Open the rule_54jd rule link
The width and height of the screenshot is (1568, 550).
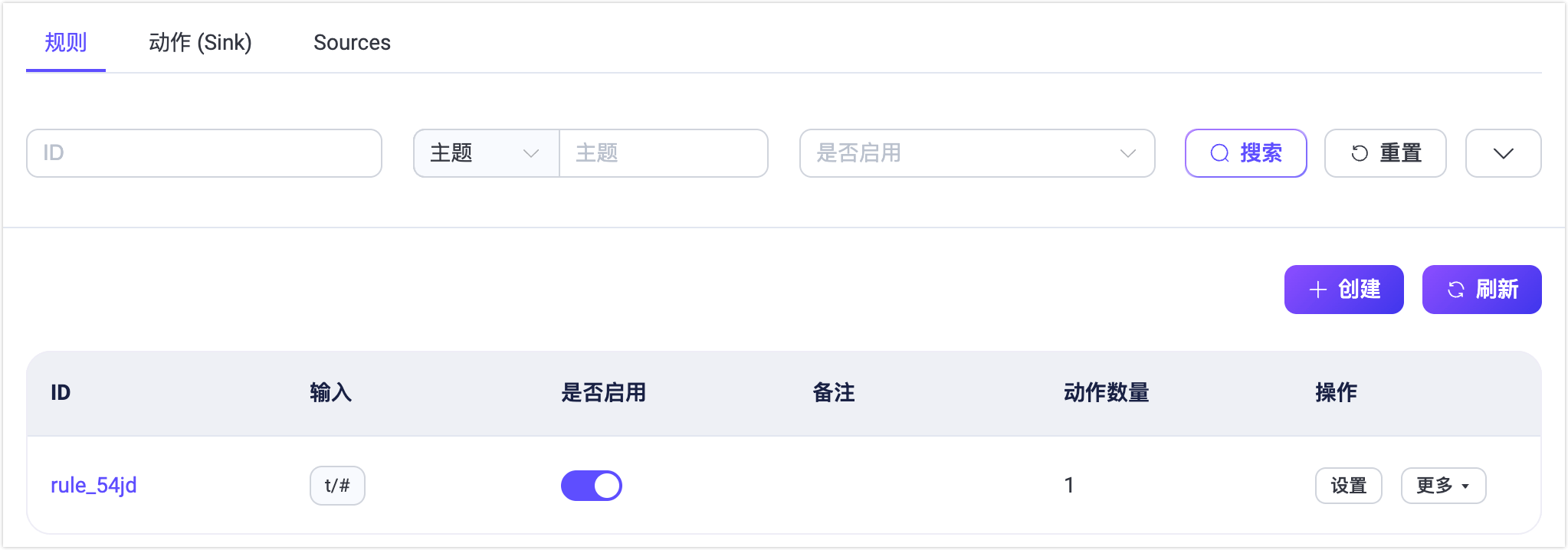(x=93, y=486)
